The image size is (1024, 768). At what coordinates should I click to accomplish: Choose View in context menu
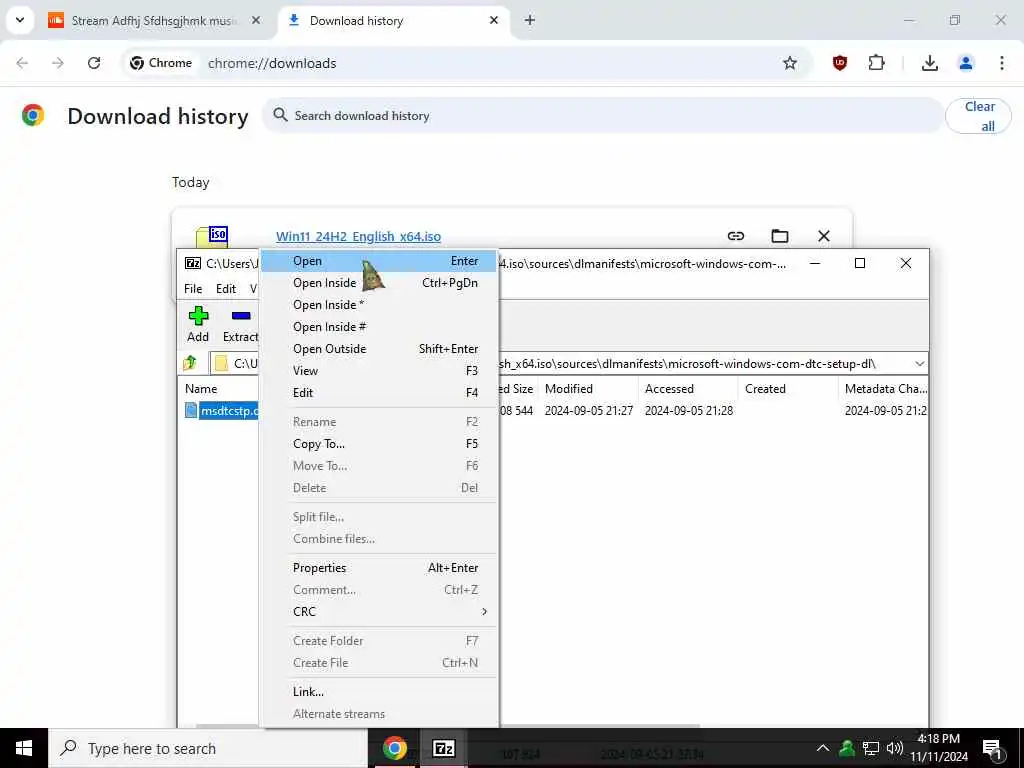point(379,370)
